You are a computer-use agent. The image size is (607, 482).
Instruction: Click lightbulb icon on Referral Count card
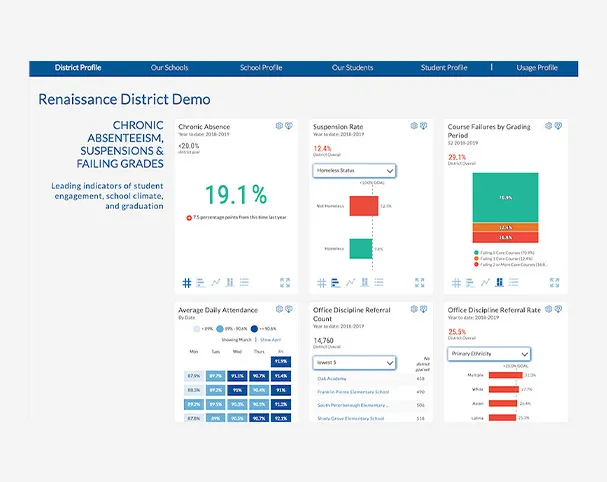[x=424, y=309]
